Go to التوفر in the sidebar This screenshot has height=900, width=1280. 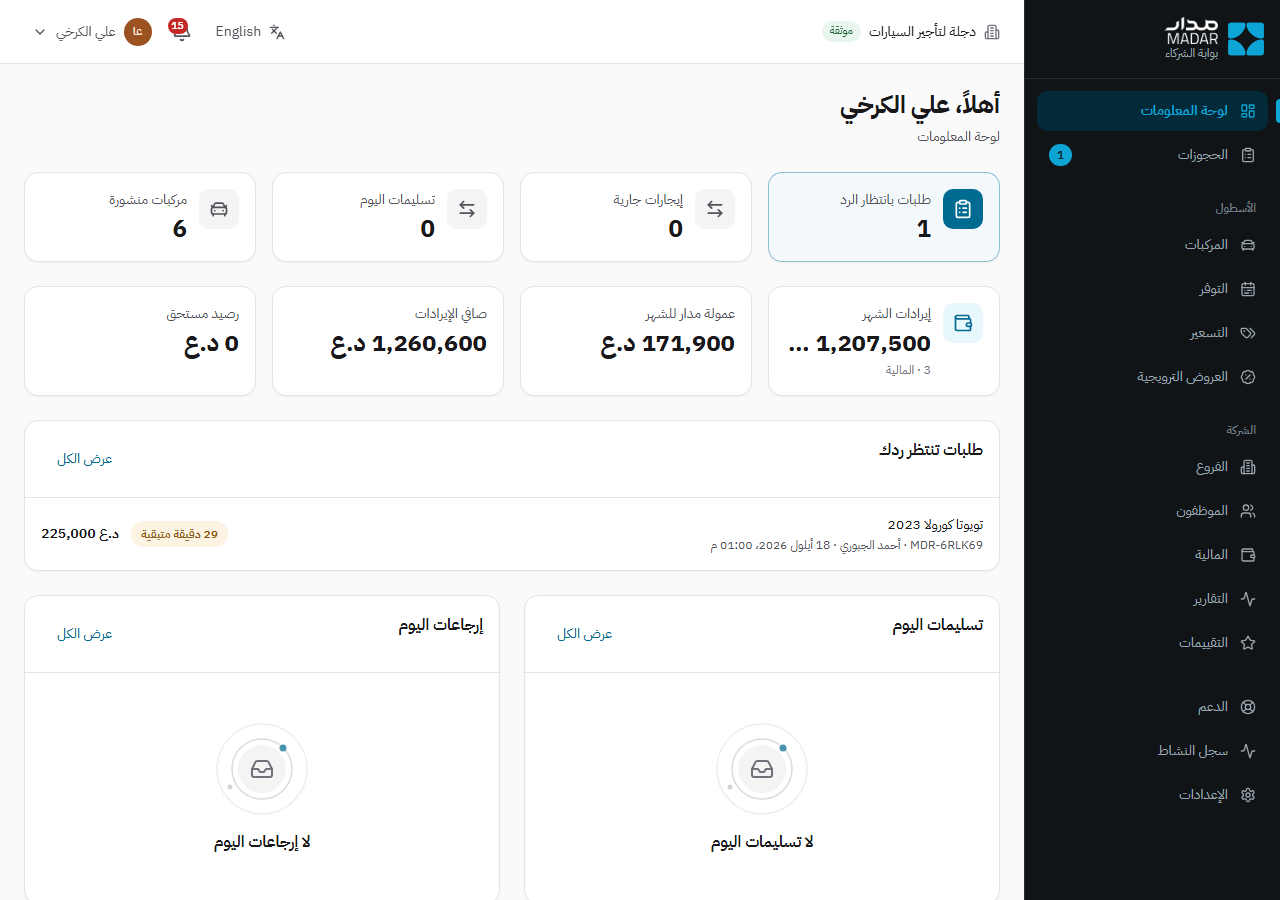(1152, 289)
